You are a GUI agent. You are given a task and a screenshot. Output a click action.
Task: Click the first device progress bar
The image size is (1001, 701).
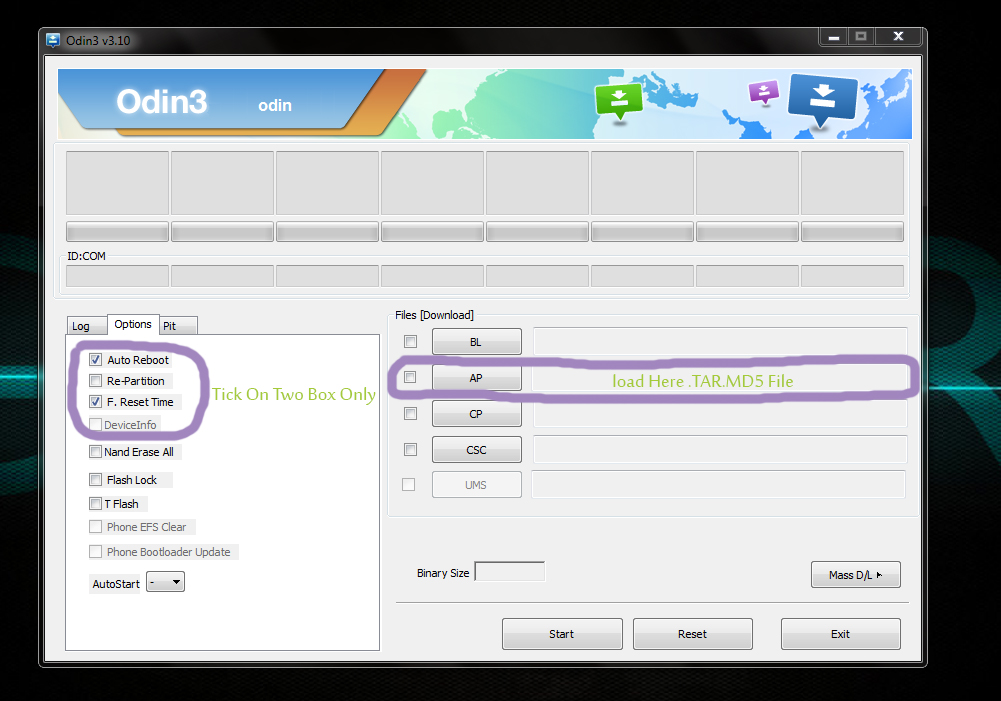click(x=117, y=231)
